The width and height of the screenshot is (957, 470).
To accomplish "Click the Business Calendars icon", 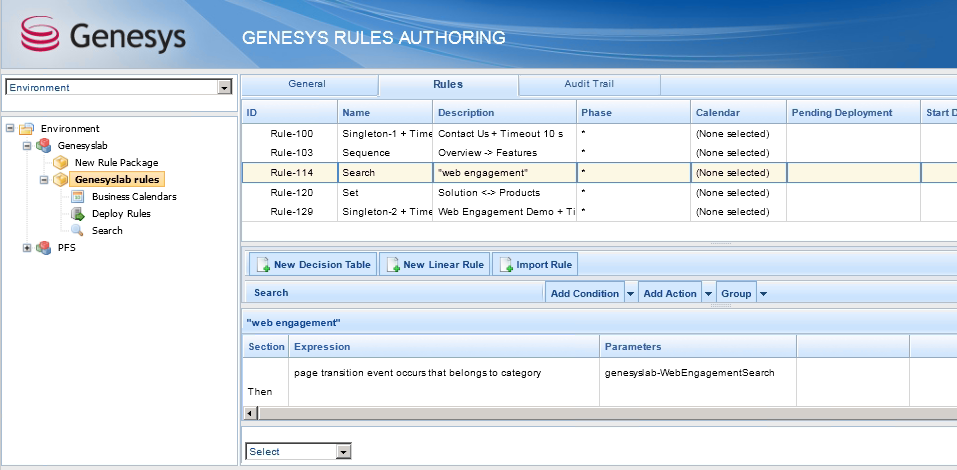I will pyautogui.click(x=77, y=197).
